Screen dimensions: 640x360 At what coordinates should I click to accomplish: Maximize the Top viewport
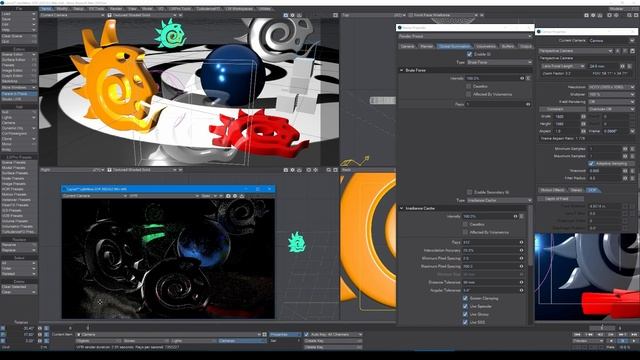pyautogui.click(x=637, y=15)
